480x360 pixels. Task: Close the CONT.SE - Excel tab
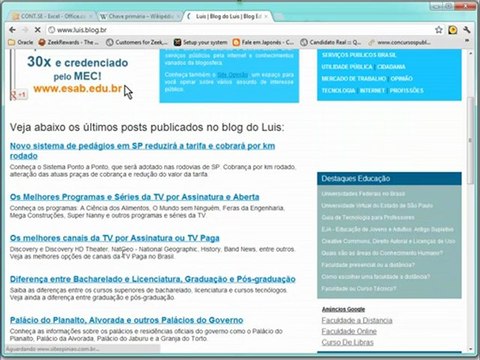[x=90, y=16]
